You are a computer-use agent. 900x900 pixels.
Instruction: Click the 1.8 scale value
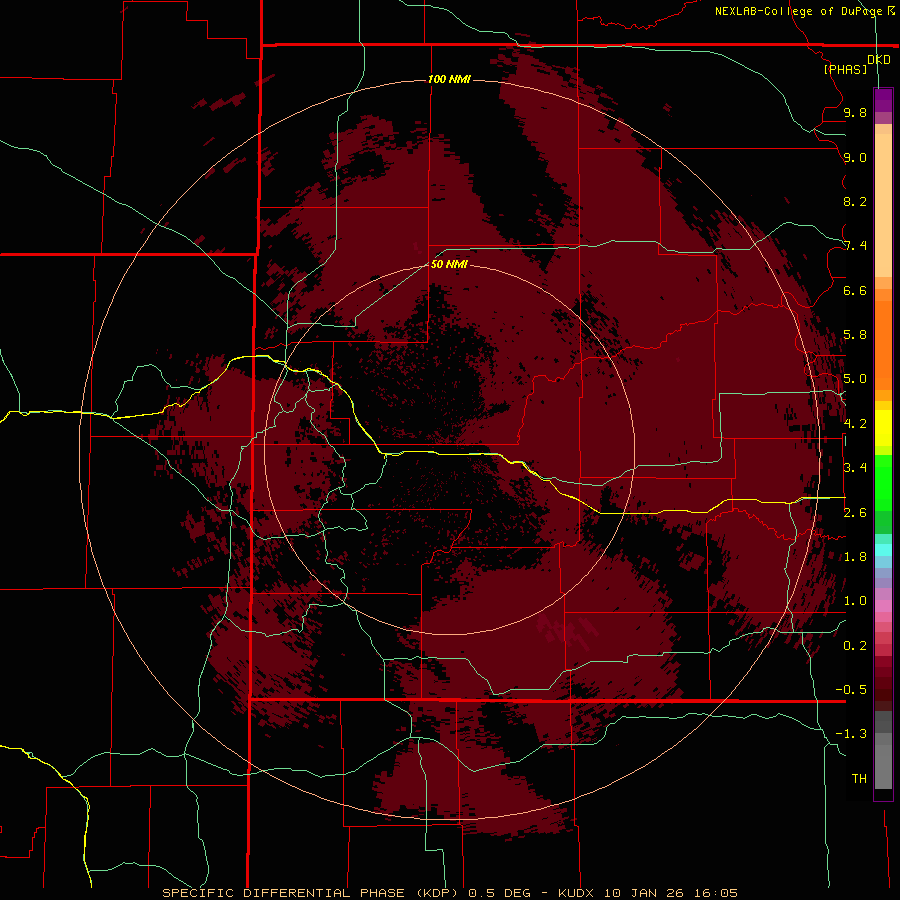click(x=855, y=557)
